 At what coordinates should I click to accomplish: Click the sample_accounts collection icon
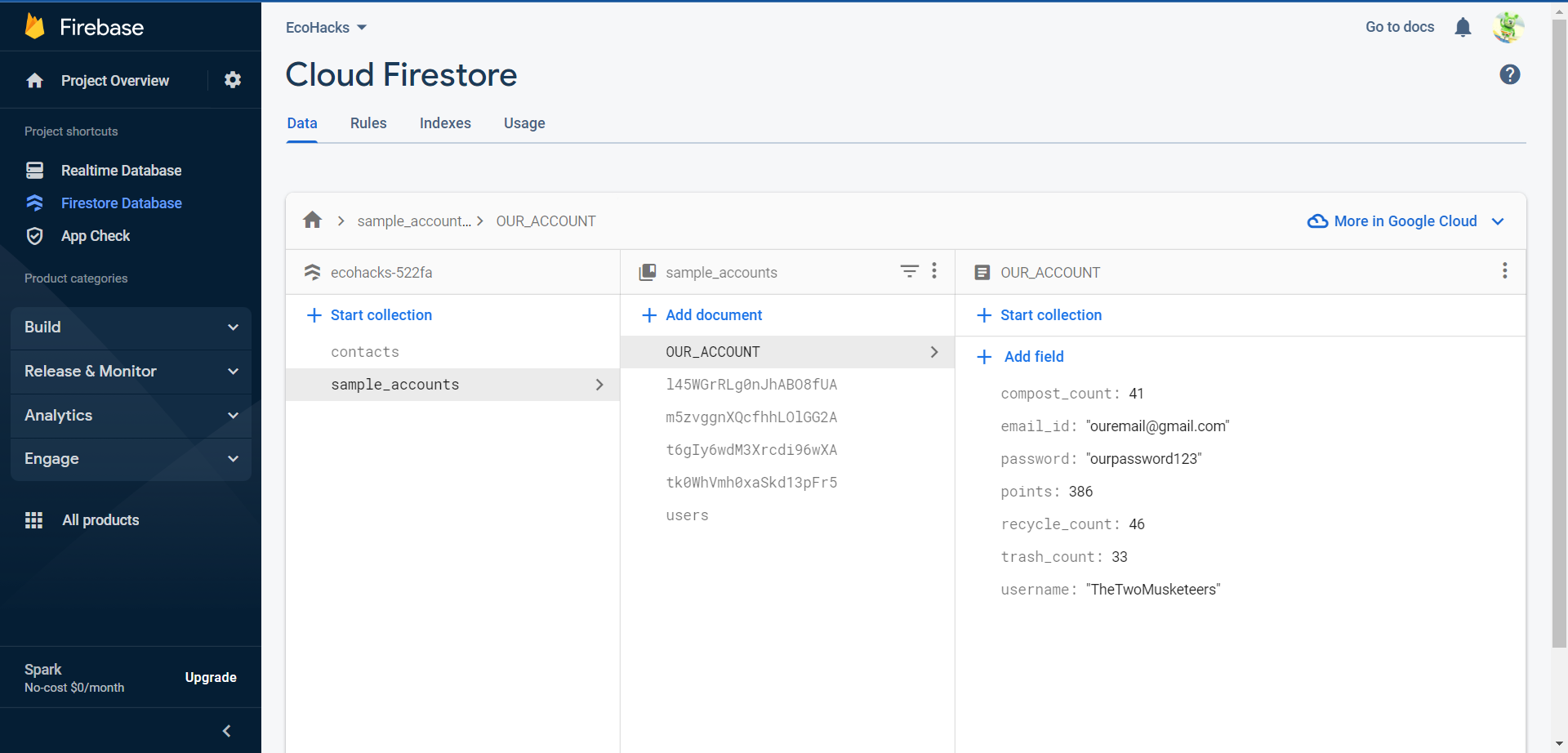(648, 272)
